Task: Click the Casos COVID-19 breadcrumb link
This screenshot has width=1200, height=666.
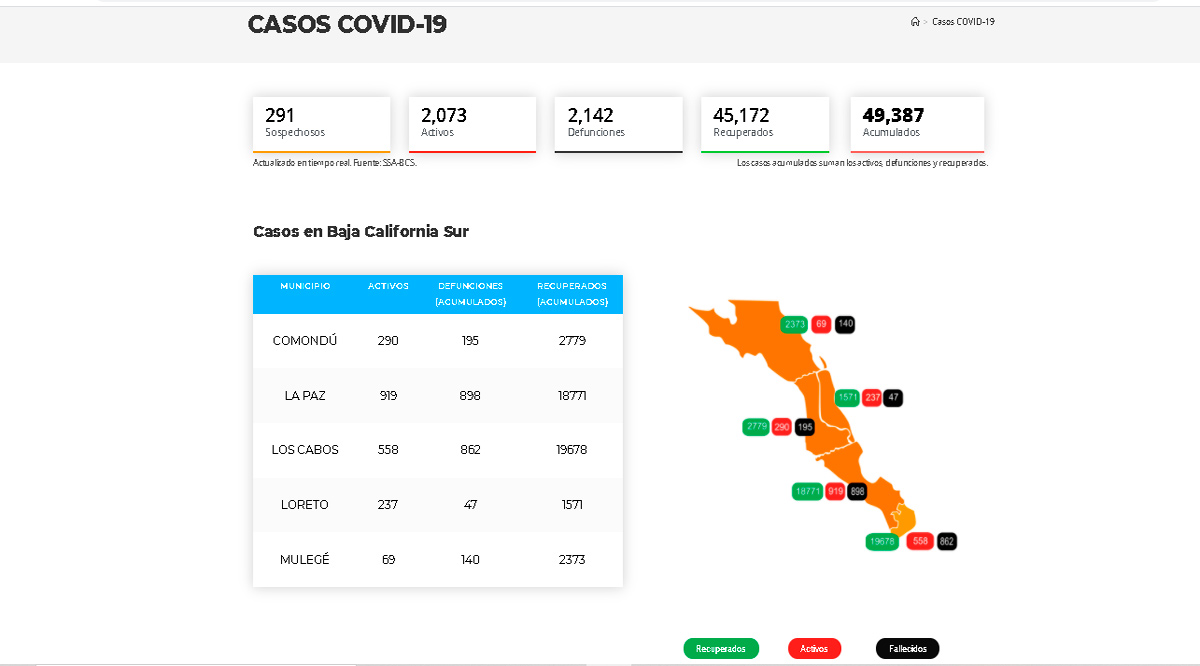Action: [x=963, y=22]
